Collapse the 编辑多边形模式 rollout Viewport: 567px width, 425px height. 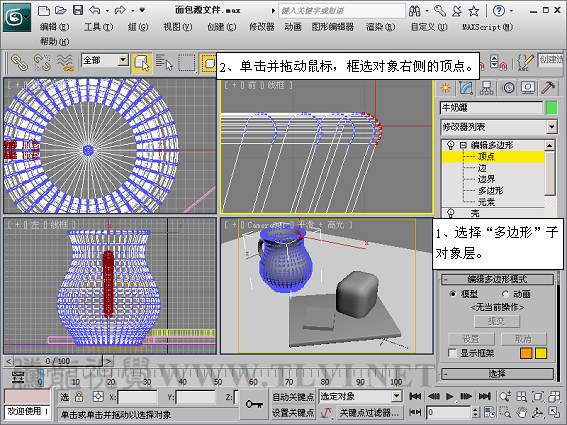click(x=498, y=279)
